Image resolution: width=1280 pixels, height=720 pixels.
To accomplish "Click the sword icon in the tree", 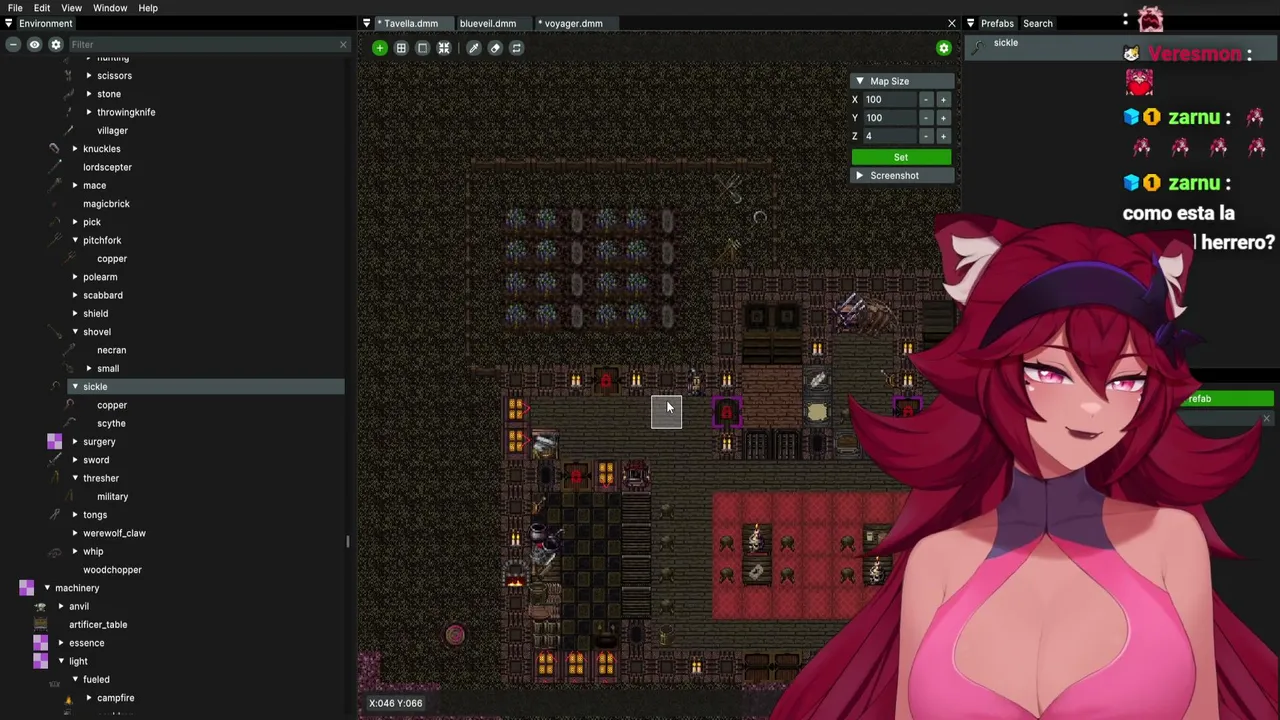I will point(54,460).
